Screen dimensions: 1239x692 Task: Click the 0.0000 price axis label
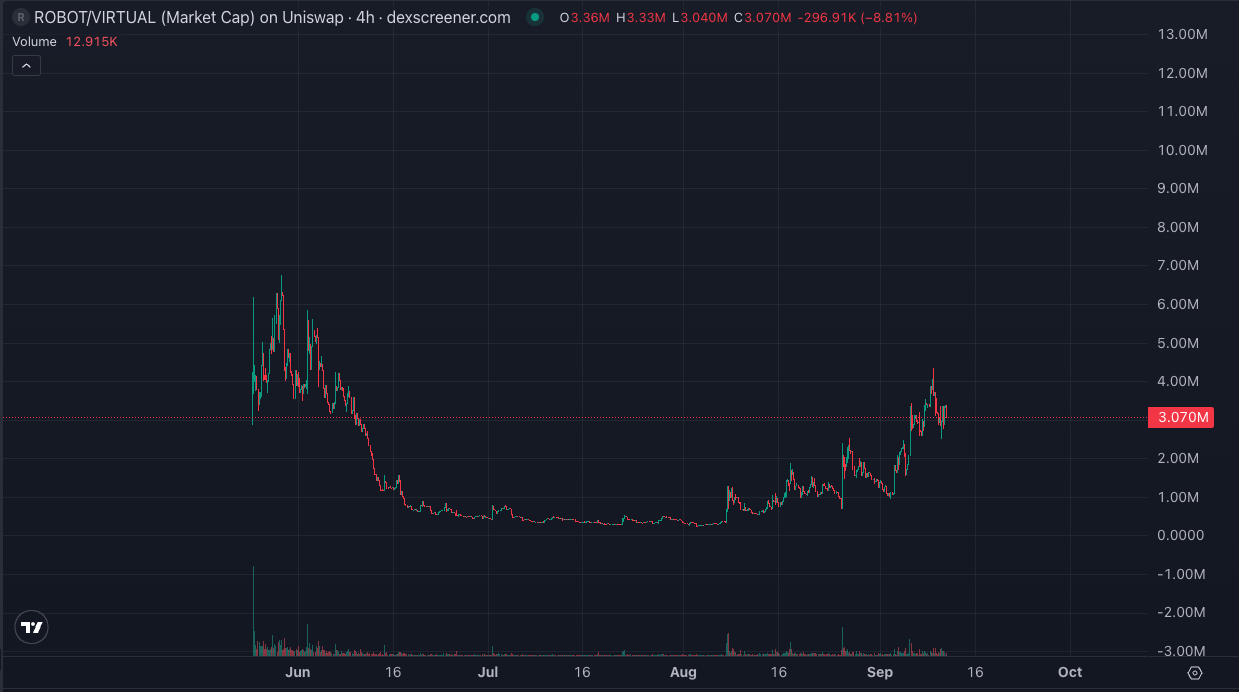(x=1183, y=535)
